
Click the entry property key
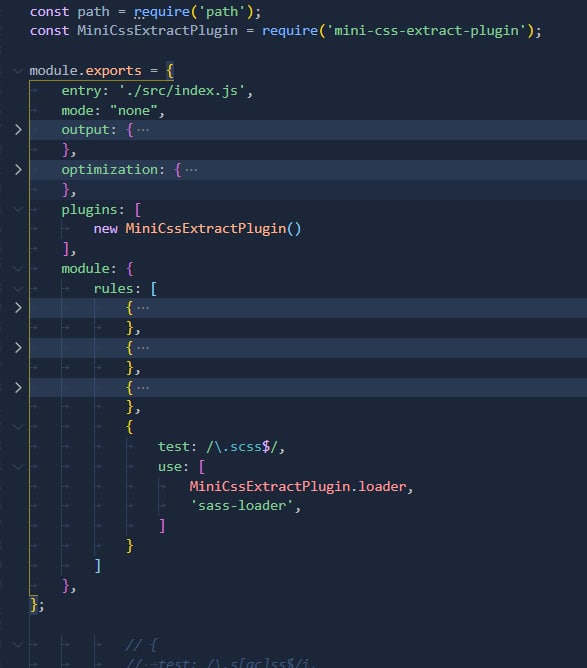[81, 91]
